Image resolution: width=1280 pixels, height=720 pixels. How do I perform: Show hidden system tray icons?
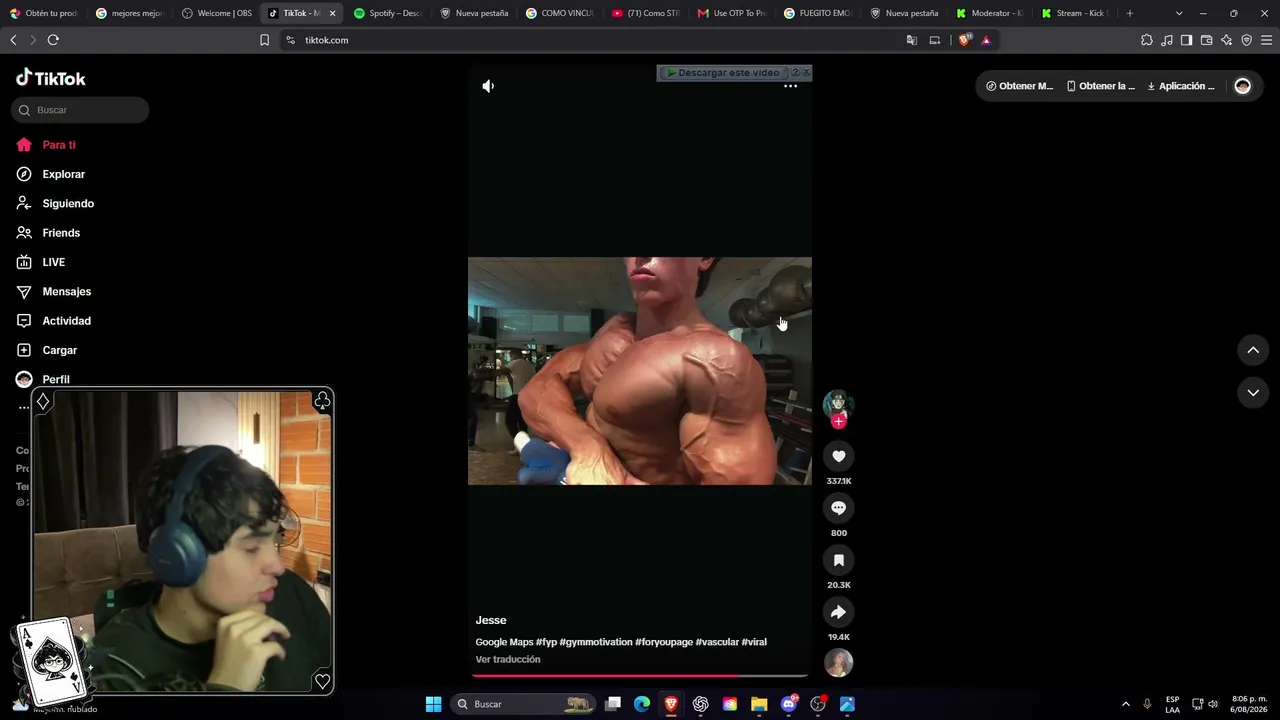coord(1126,704)
